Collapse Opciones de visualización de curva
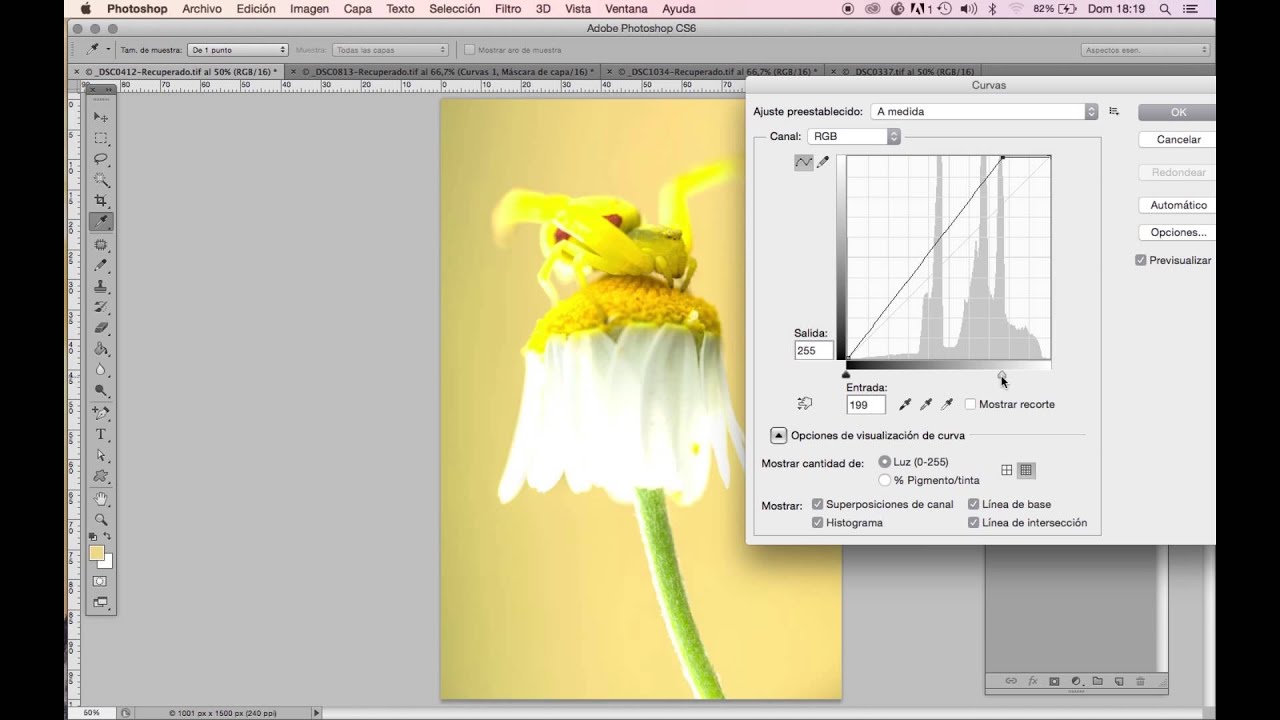The height and width of the screenshot is (720, 1280). (x=779, y=435)
